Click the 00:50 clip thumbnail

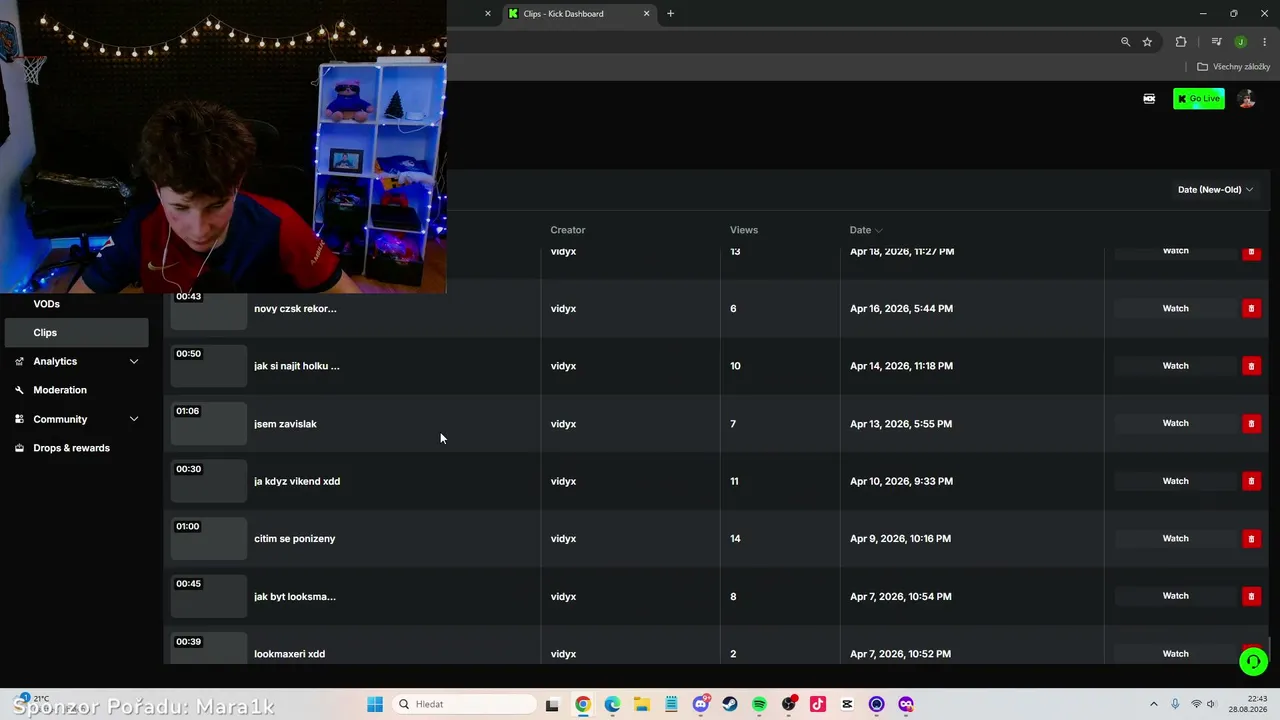click(209, 366)
